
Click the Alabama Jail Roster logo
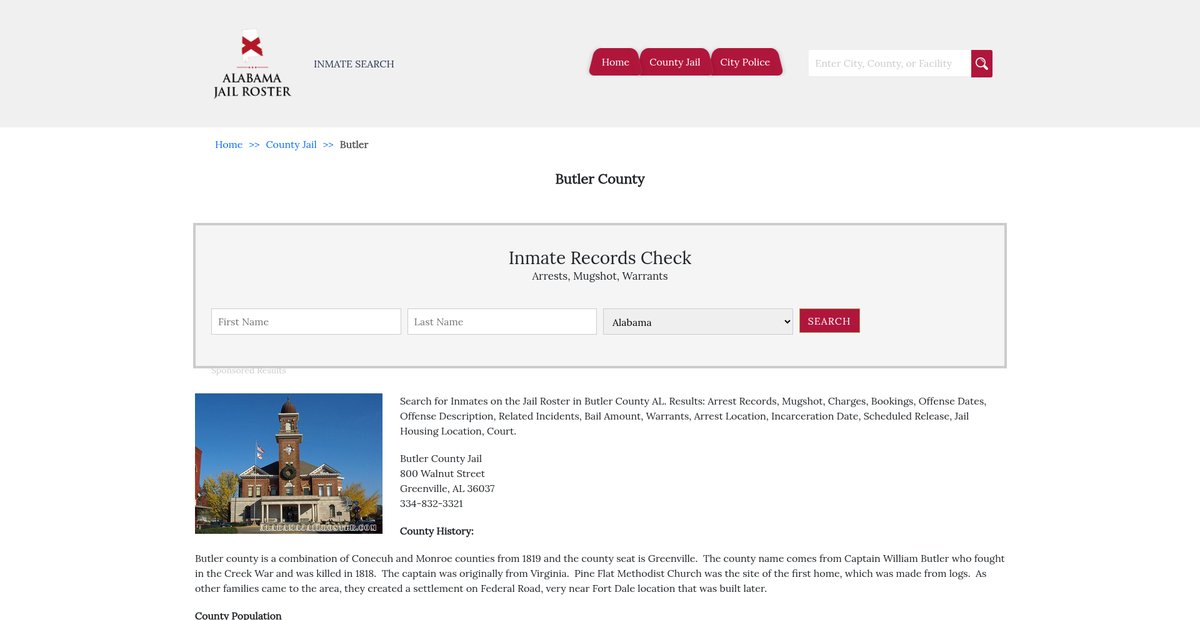click(252, 64)
